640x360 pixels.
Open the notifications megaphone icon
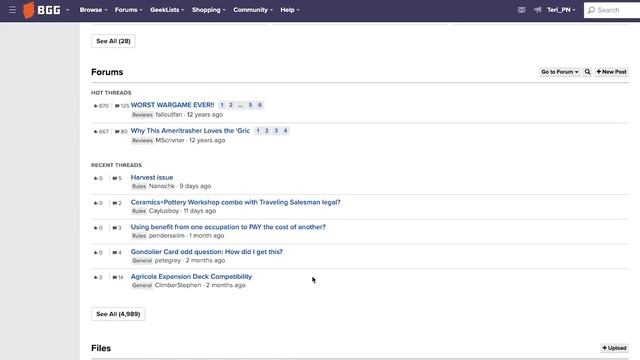[x=538, y=10]
